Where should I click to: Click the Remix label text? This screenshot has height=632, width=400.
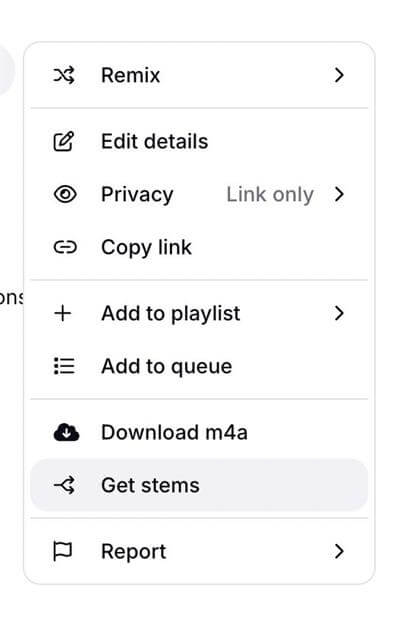131,75
